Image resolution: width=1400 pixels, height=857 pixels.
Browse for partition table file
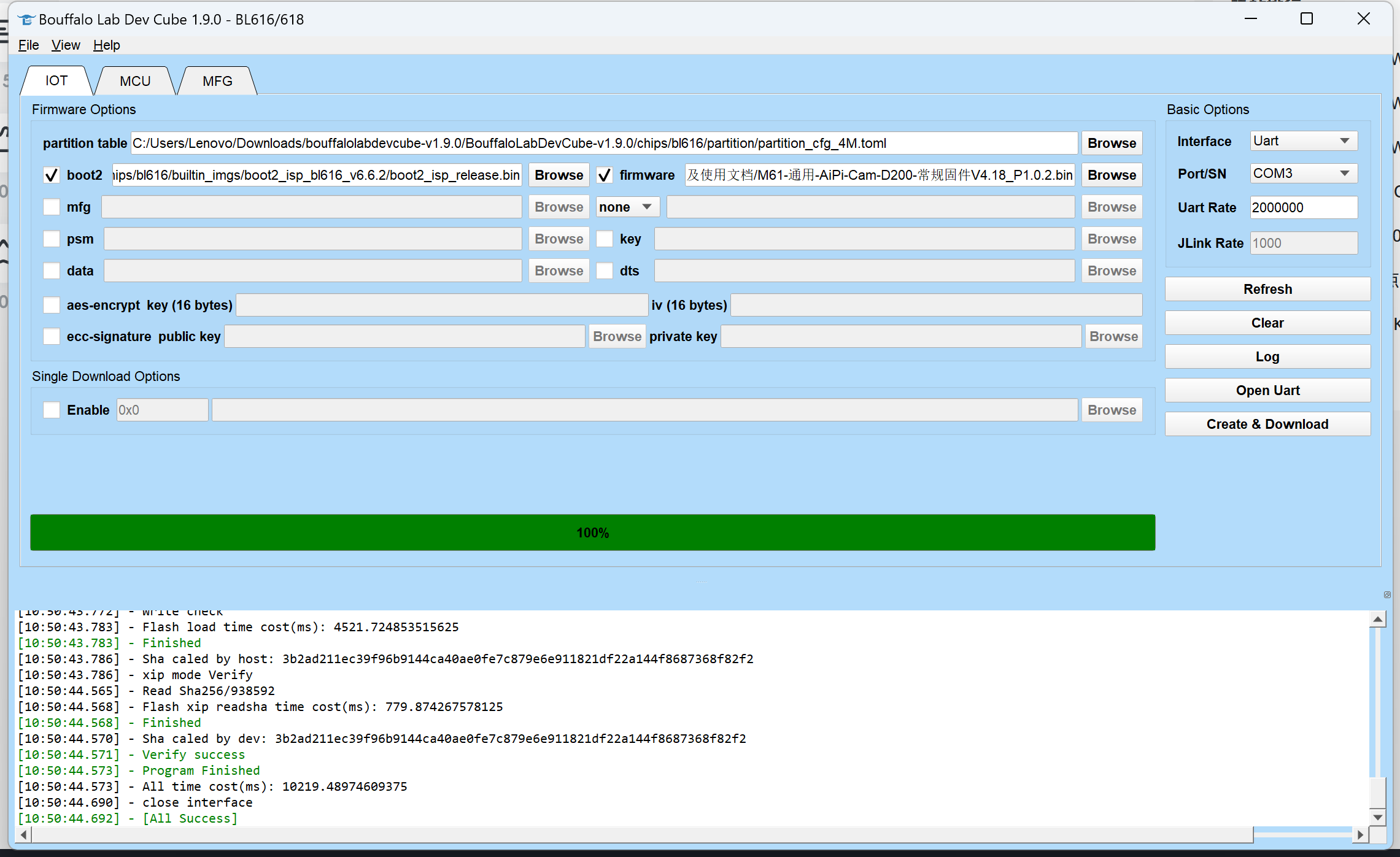point(1111,142)
